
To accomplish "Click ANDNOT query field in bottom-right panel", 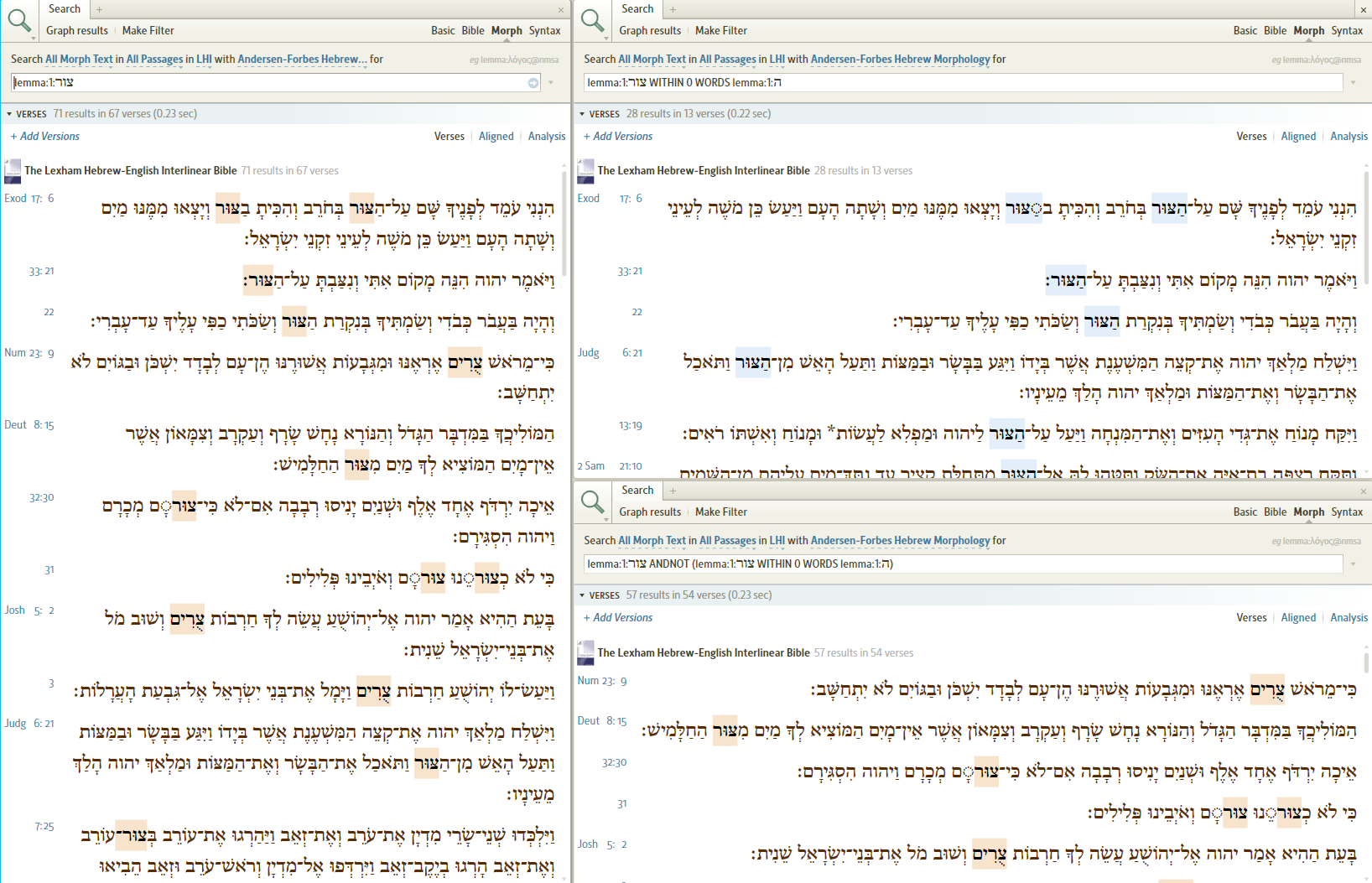I will (964, 564).
